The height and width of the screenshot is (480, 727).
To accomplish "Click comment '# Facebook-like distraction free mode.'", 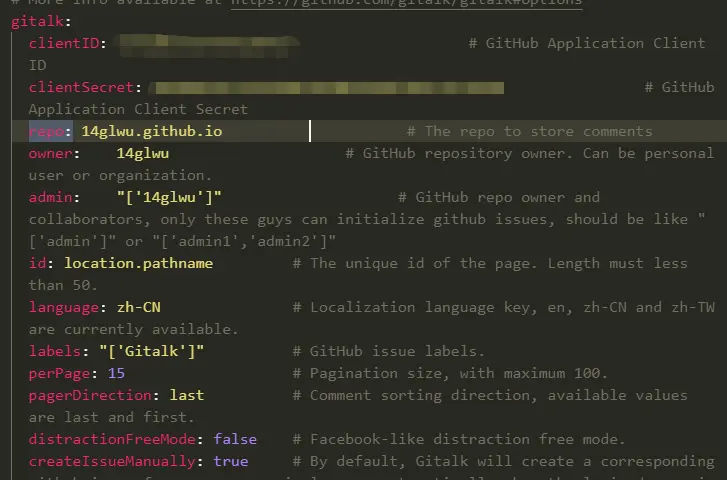I will (x=459, y=439).
